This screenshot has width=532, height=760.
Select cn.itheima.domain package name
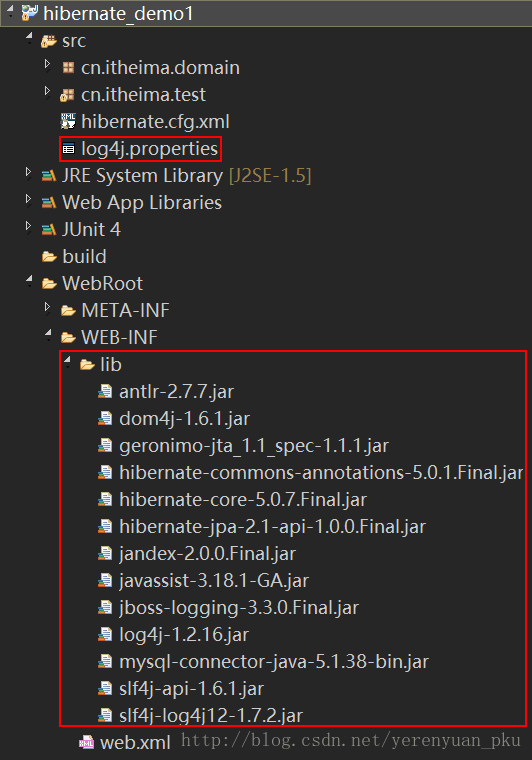[x=160, y=68]
